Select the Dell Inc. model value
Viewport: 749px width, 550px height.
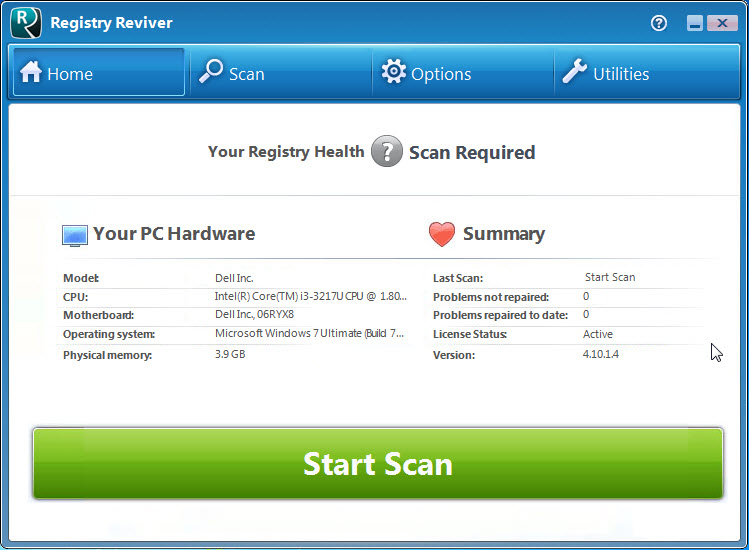(x=234, y=278)
